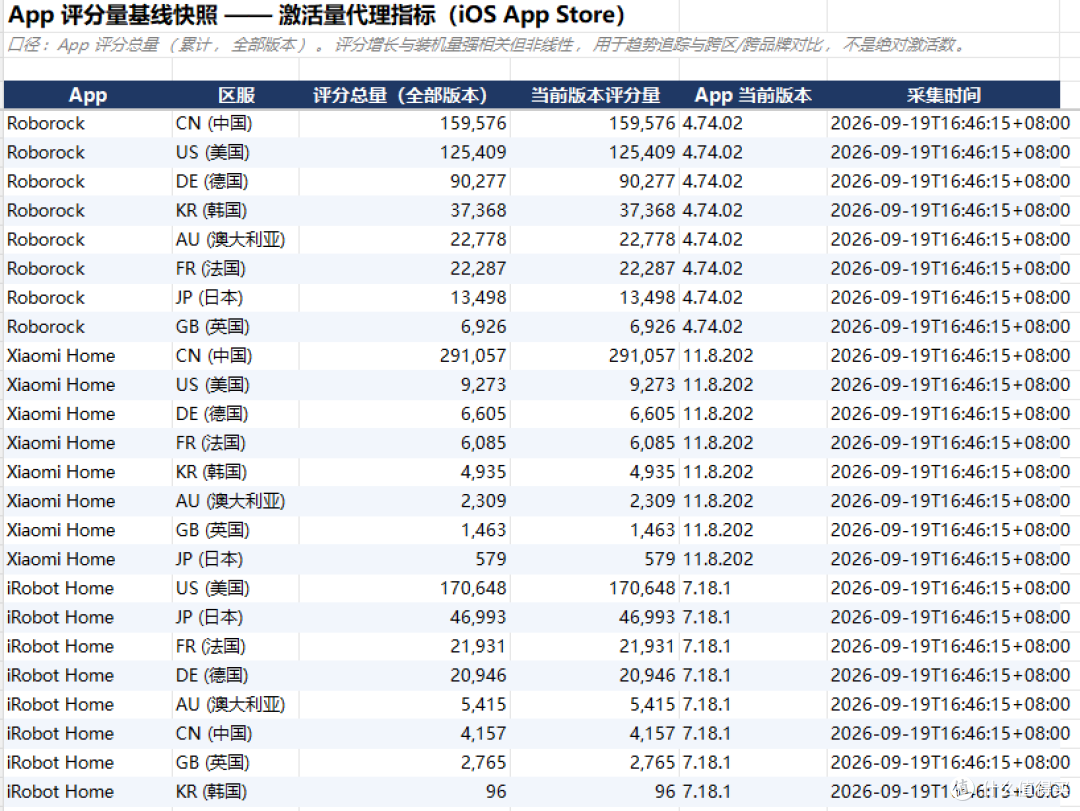Viewport: 1080px width, 811px height.
Task: Select 'CN (中国)' in the iRobot Home row
Action: coord(214,733)
